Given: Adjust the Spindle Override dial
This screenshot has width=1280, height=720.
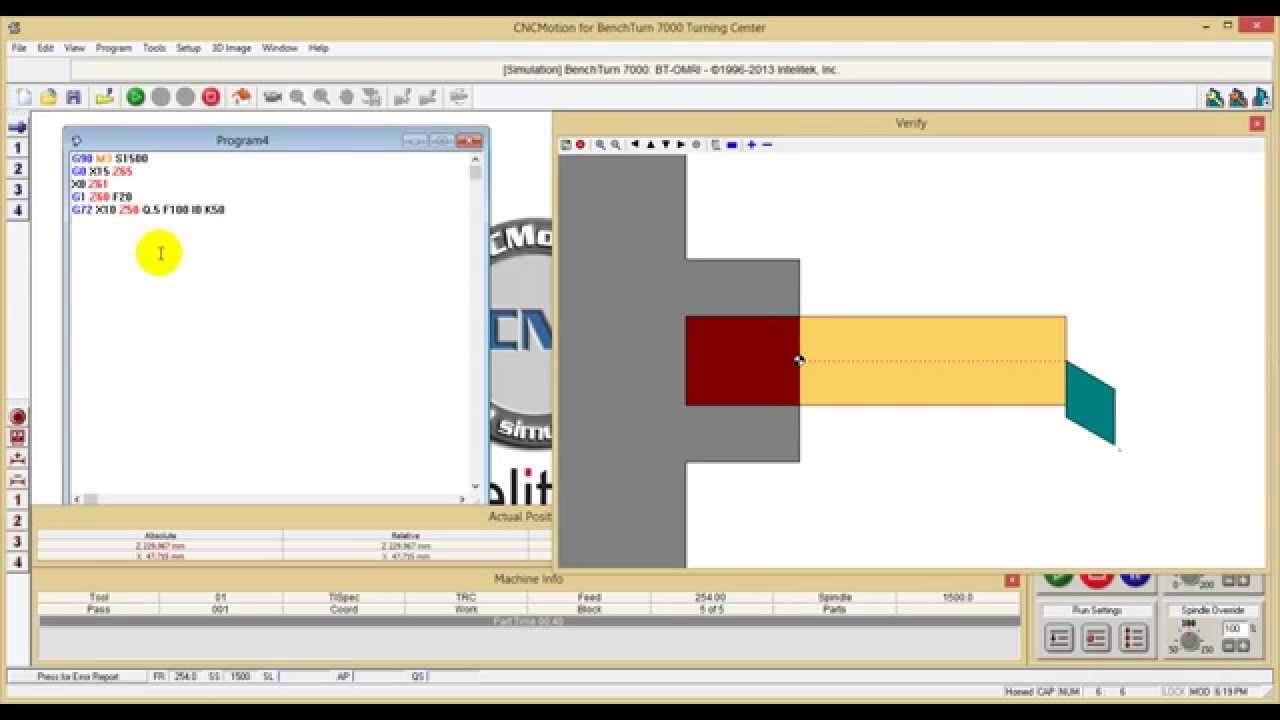Looking at the screenshot, I should (1189, 641).
